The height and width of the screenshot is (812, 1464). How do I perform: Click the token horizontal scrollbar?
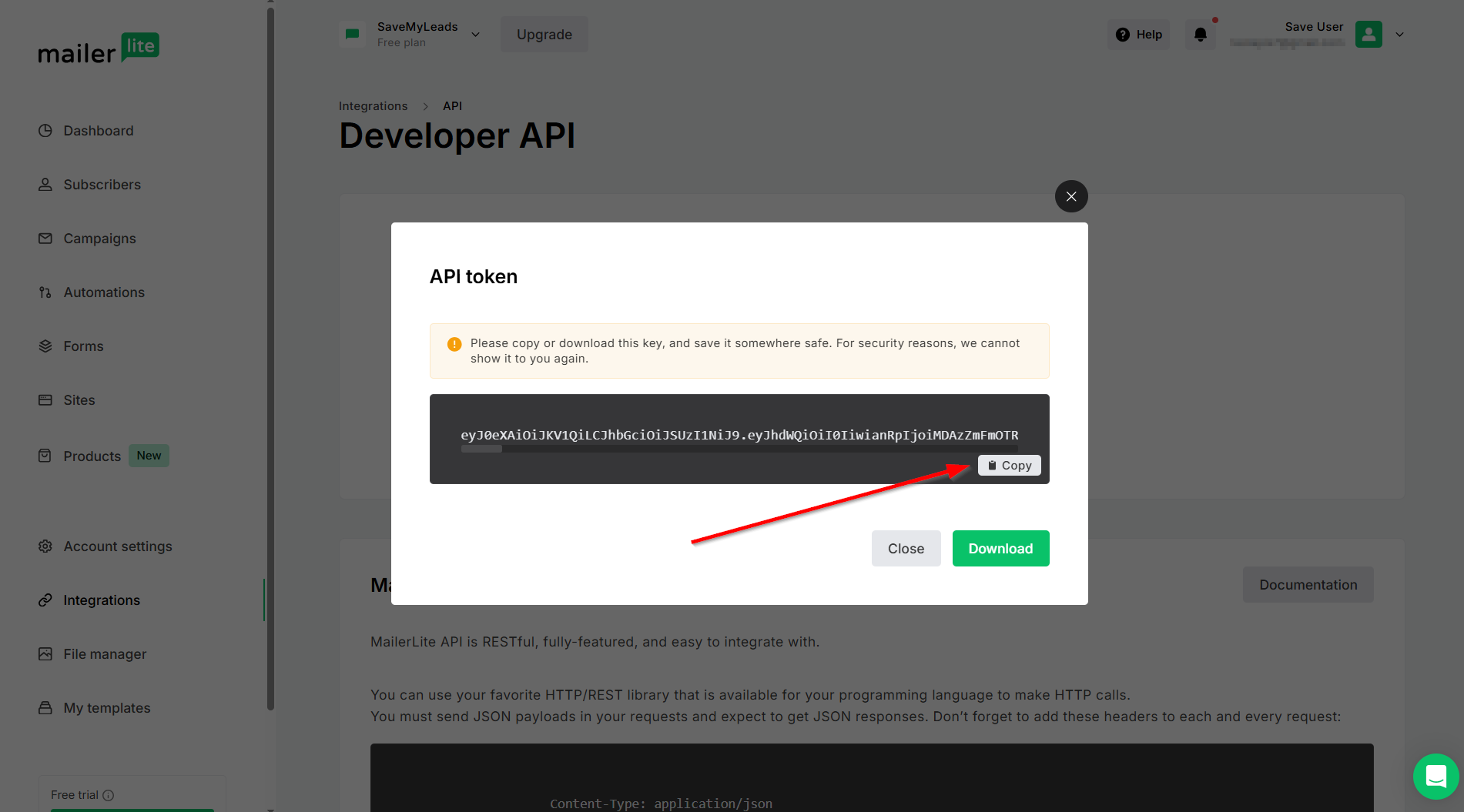(x=481, y=449)
